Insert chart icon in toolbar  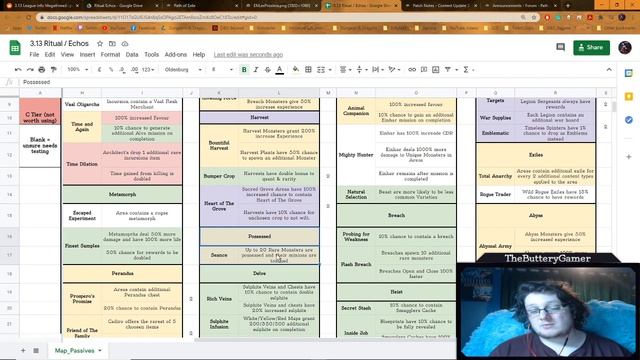[436, 70]
